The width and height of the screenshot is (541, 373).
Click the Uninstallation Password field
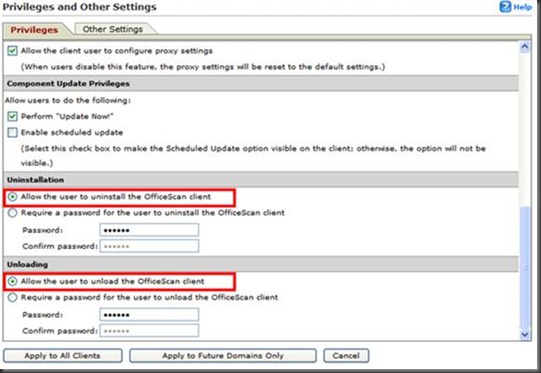(x=149, y=230)
